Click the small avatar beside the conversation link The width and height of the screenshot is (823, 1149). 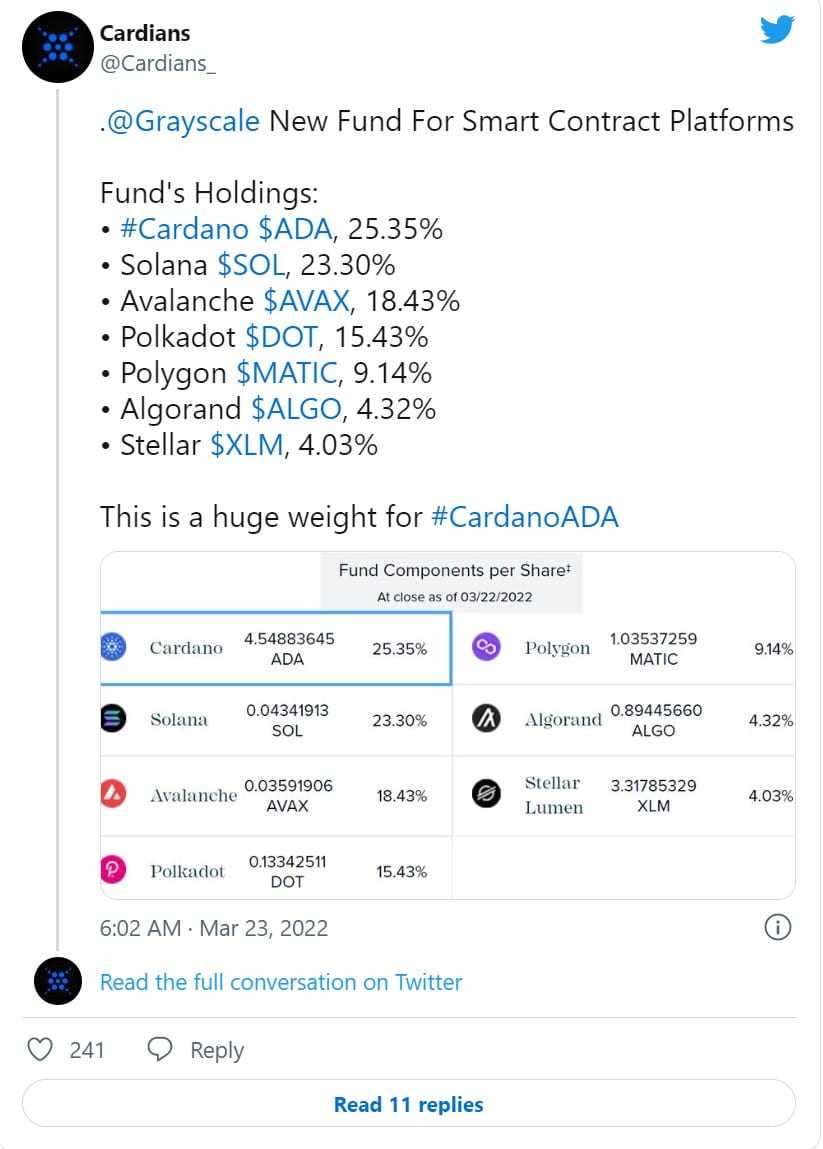coord(57,981)
